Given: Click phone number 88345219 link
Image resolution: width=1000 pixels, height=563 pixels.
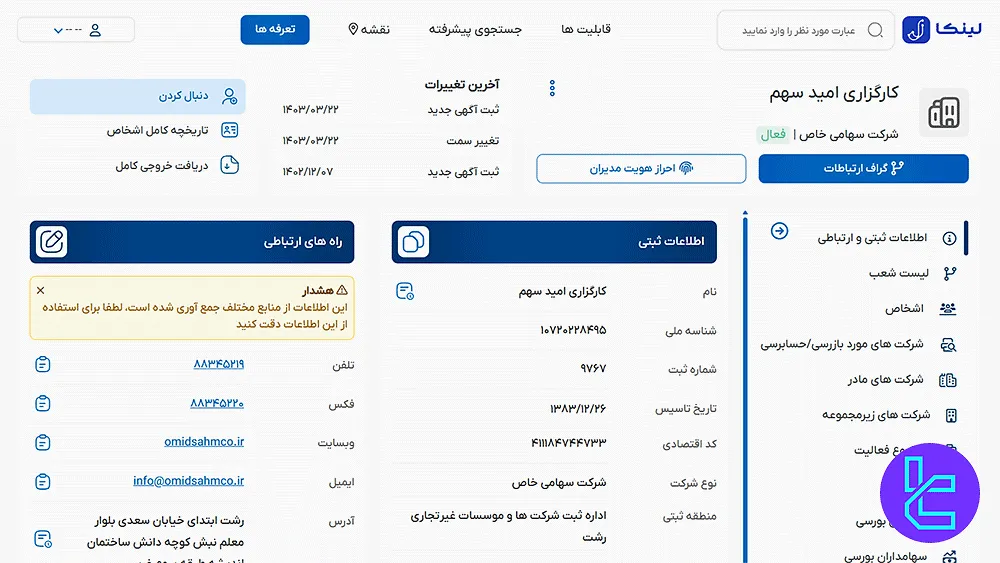Looking at the screenshot, I should (x=219, y=363).
